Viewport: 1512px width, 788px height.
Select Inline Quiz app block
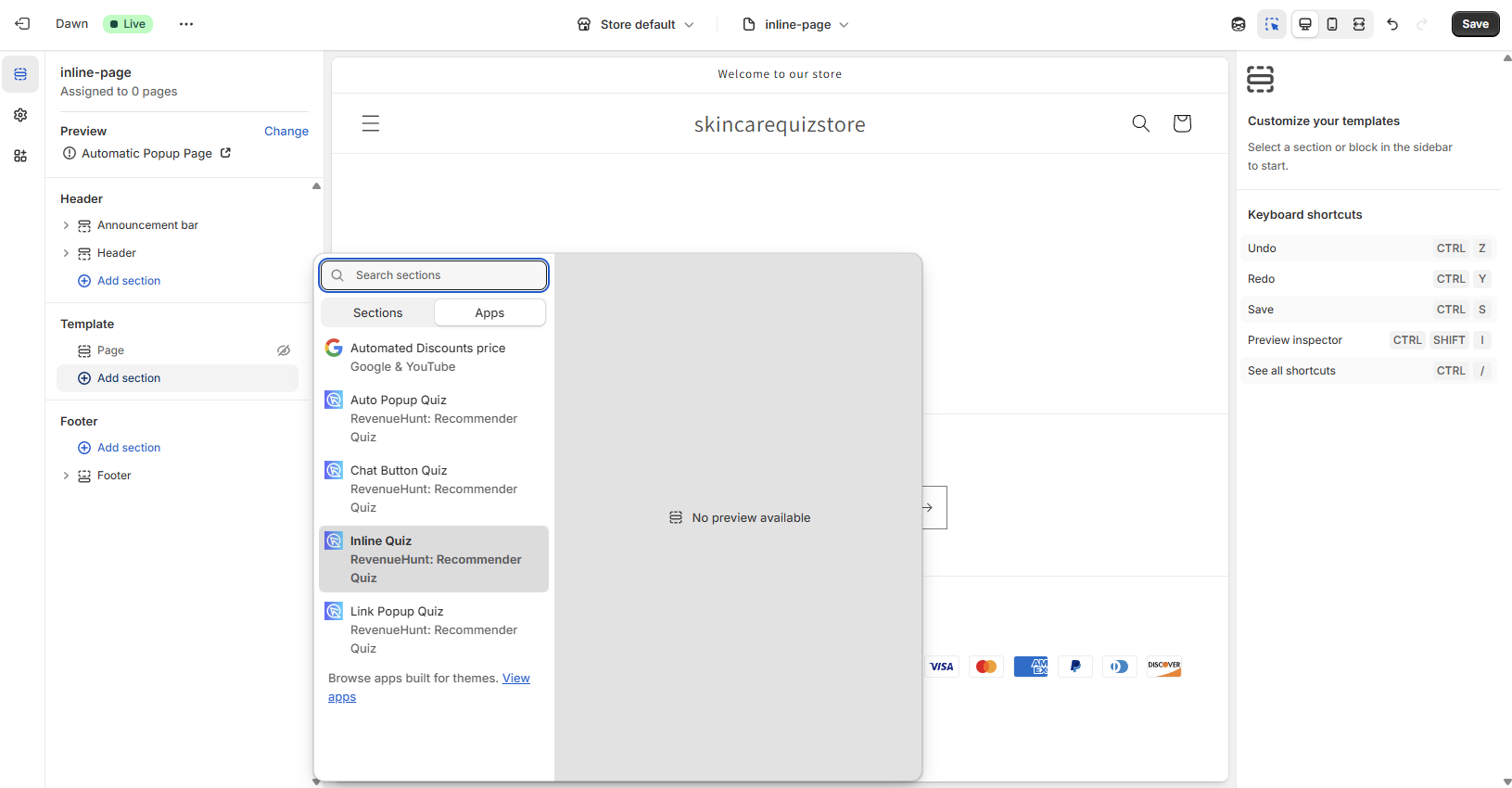point(434,559)
